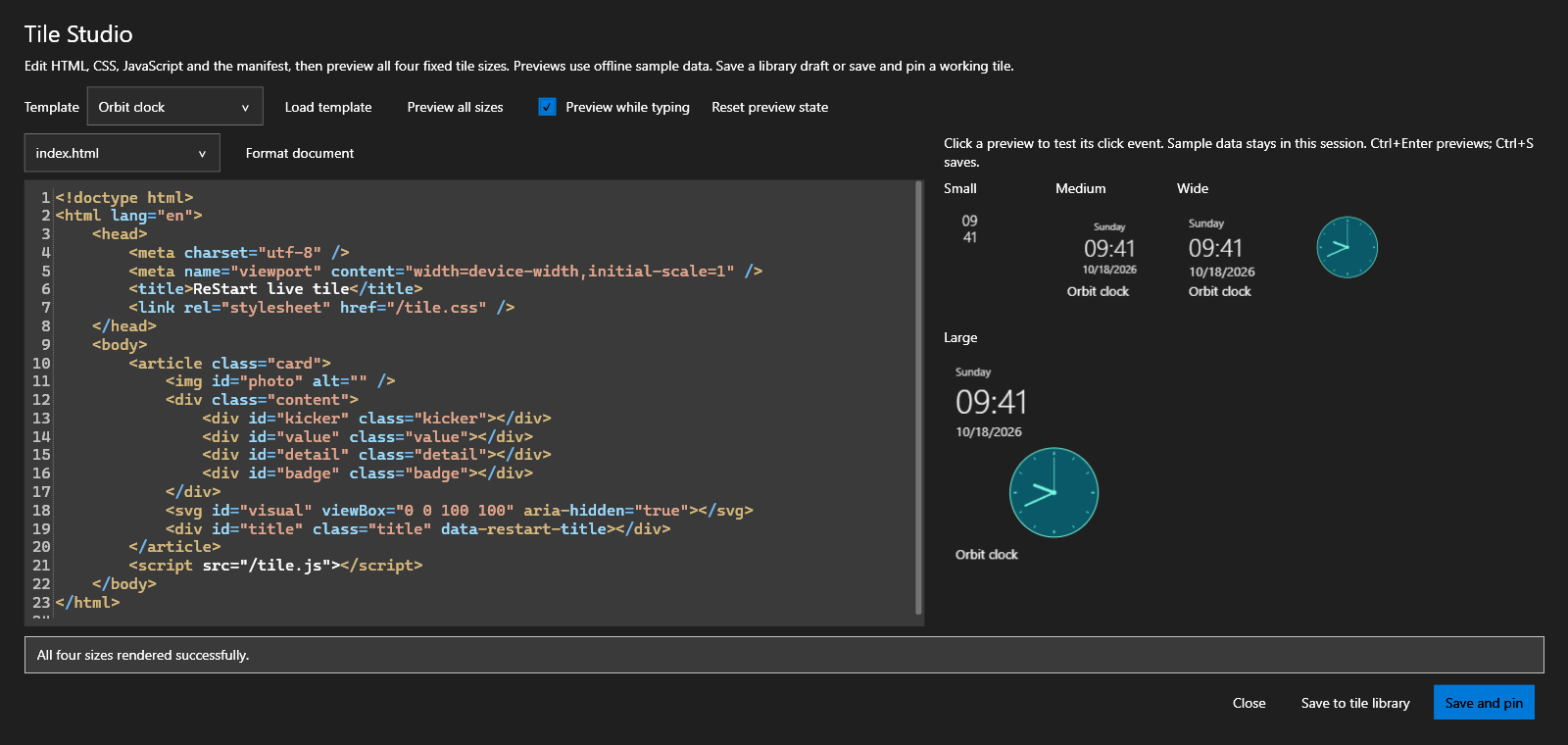Image resolution: width=1568 pixels, height=745 pixels.
Task: Click the Load template button
Action: tap(328, 107)
